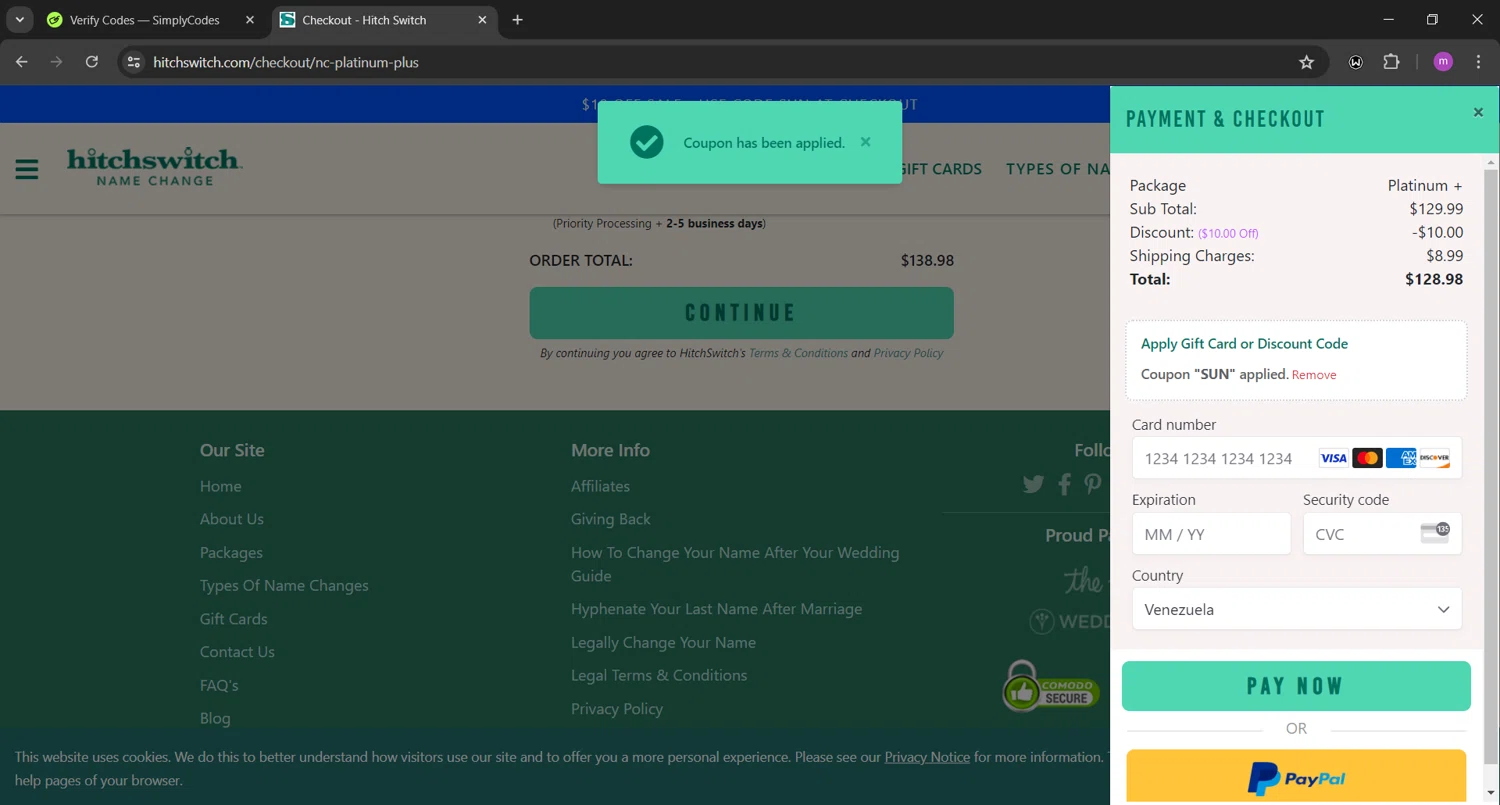The height and width of the screenshot is (805, 1500).
Task: Open the Gift Cards navigation item
Action: 941,169
